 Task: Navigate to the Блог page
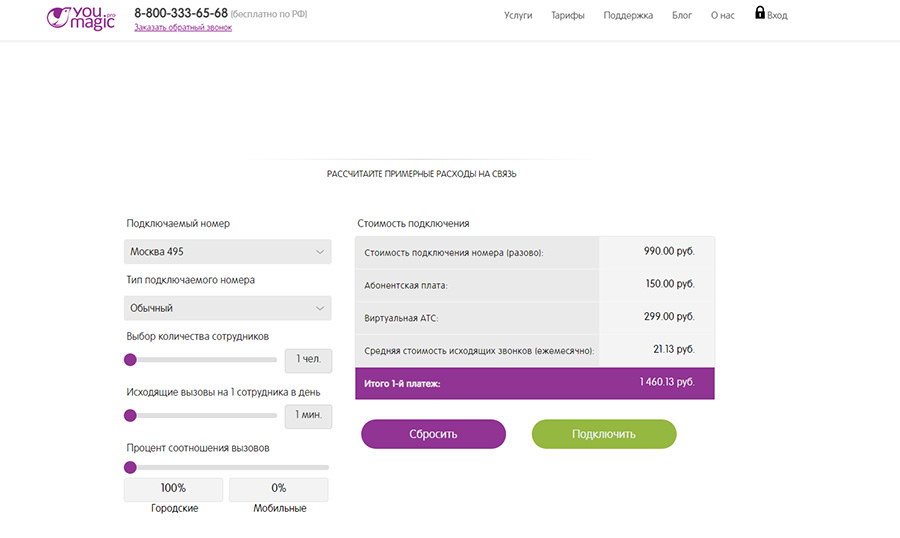point(681,16)
